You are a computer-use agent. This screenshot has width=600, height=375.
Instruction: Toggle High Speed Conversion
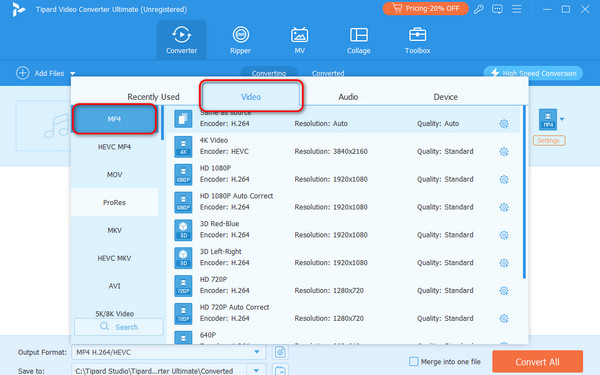pyautogui.click(x=533, y=73)
